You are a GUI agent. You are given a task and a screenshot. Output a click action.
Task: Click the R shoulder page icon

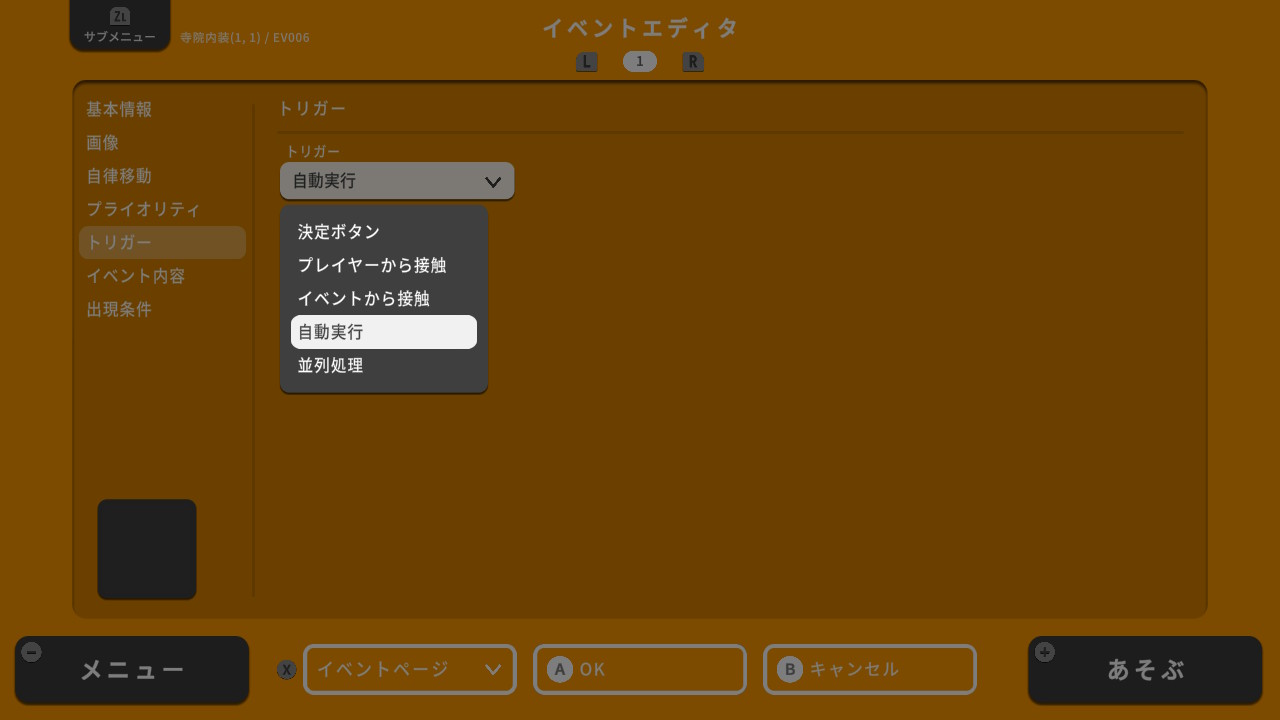pos(693,62)
